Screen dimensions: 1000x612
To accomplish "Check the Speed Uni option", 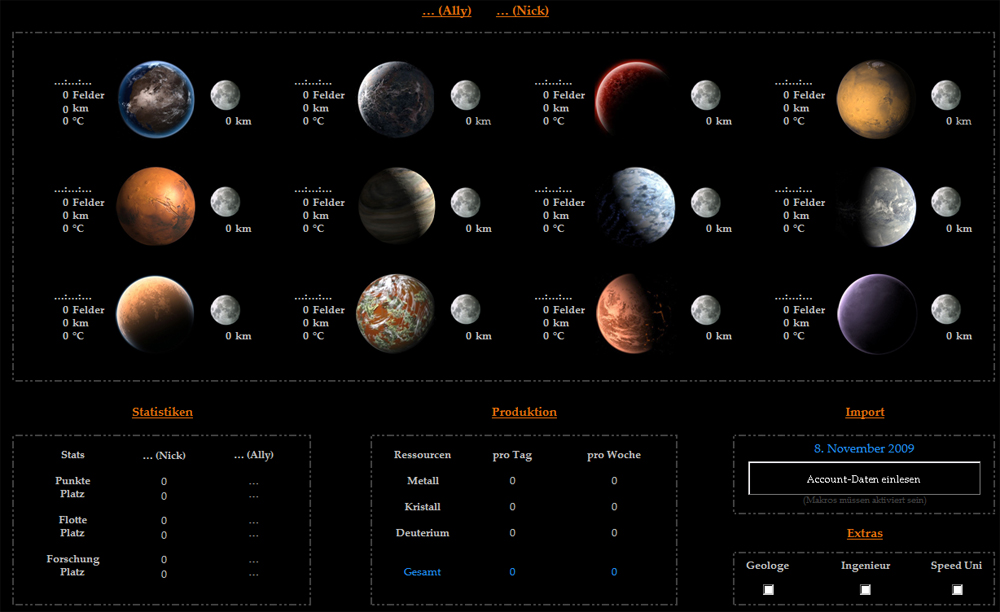I will point(957,590).
